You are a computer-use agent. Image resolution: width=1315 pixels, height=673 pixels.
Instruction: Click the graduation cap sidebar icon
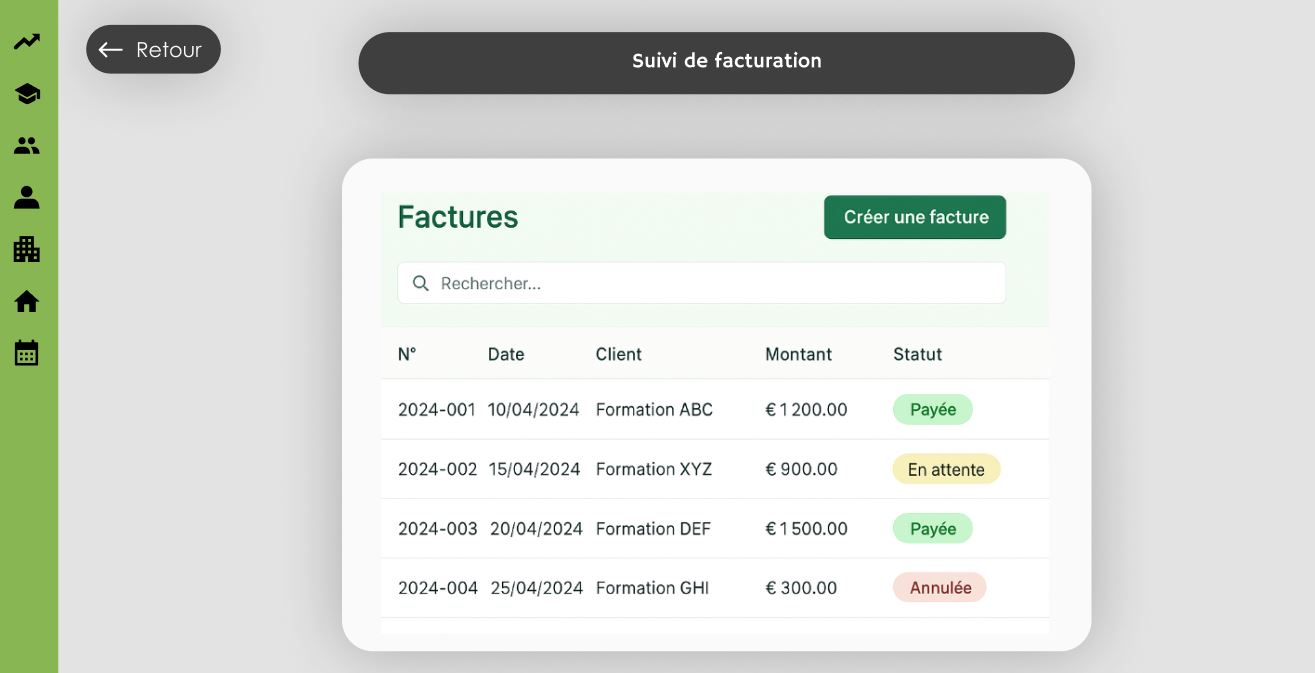27,94
